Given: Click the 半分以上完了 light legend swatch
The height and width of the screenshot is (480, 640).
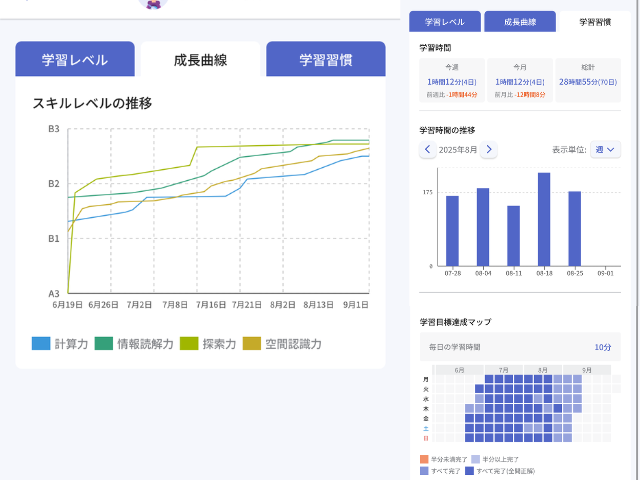Looking at the screenshot, I should [476, 459].
